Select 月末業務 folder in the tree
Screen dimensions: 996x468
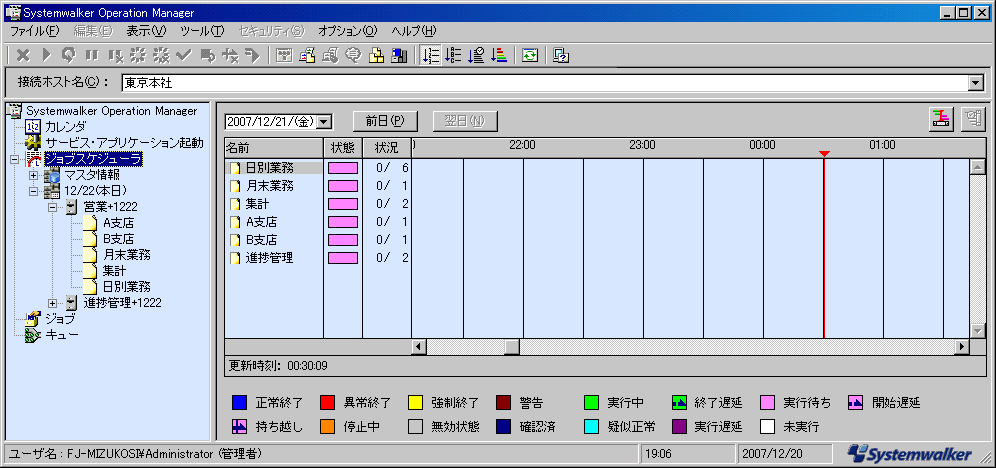pos(126,255)
